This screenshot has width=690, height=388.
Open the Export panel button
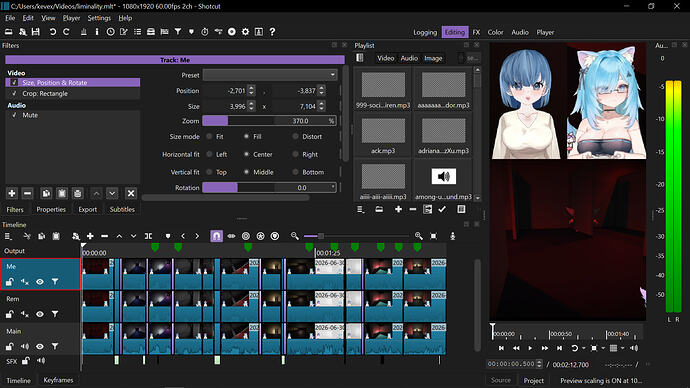(x=88, y=209)
